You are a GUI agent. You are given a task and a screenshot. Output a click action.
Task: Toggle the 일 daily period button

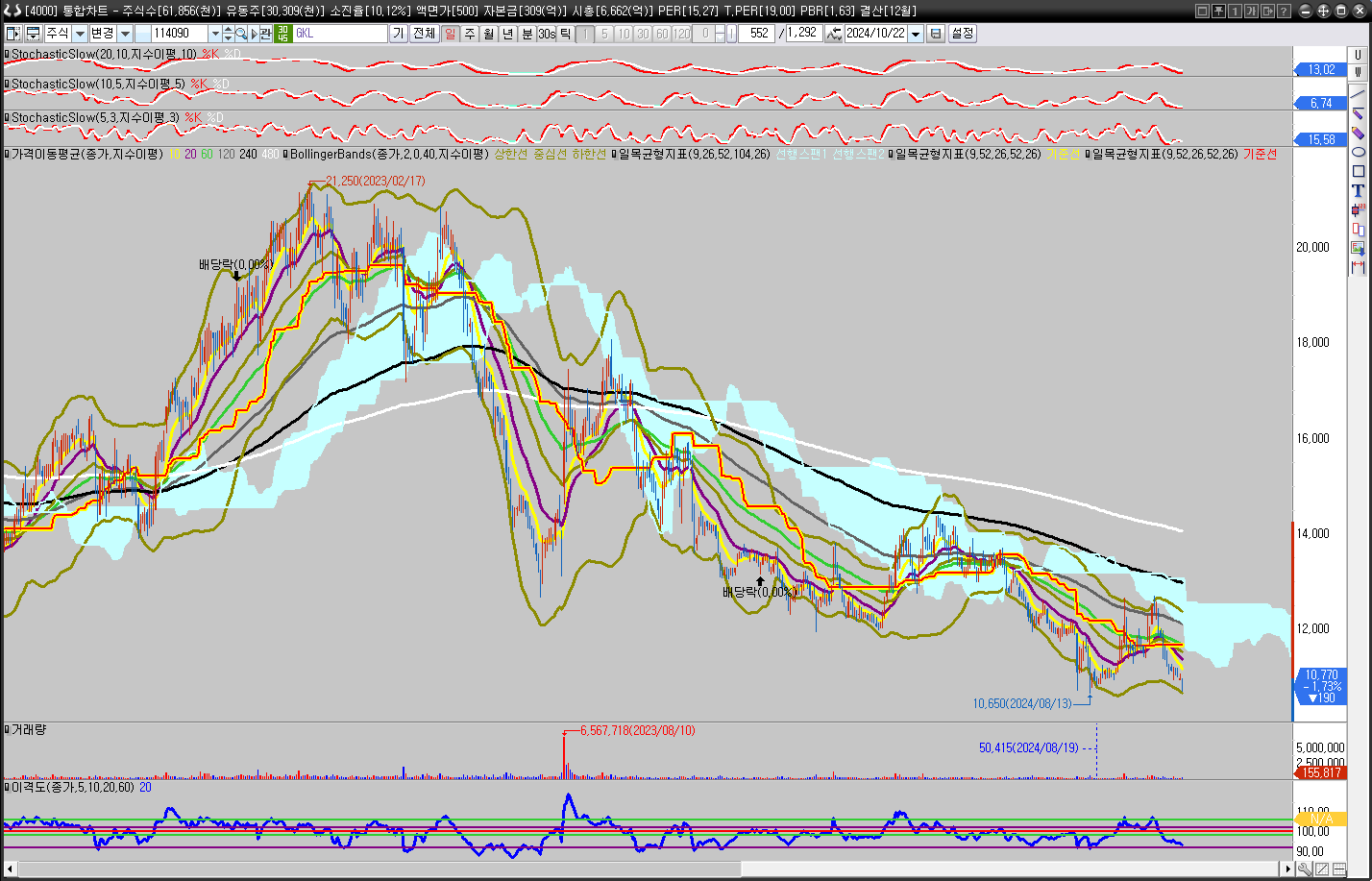click(450, 34)
